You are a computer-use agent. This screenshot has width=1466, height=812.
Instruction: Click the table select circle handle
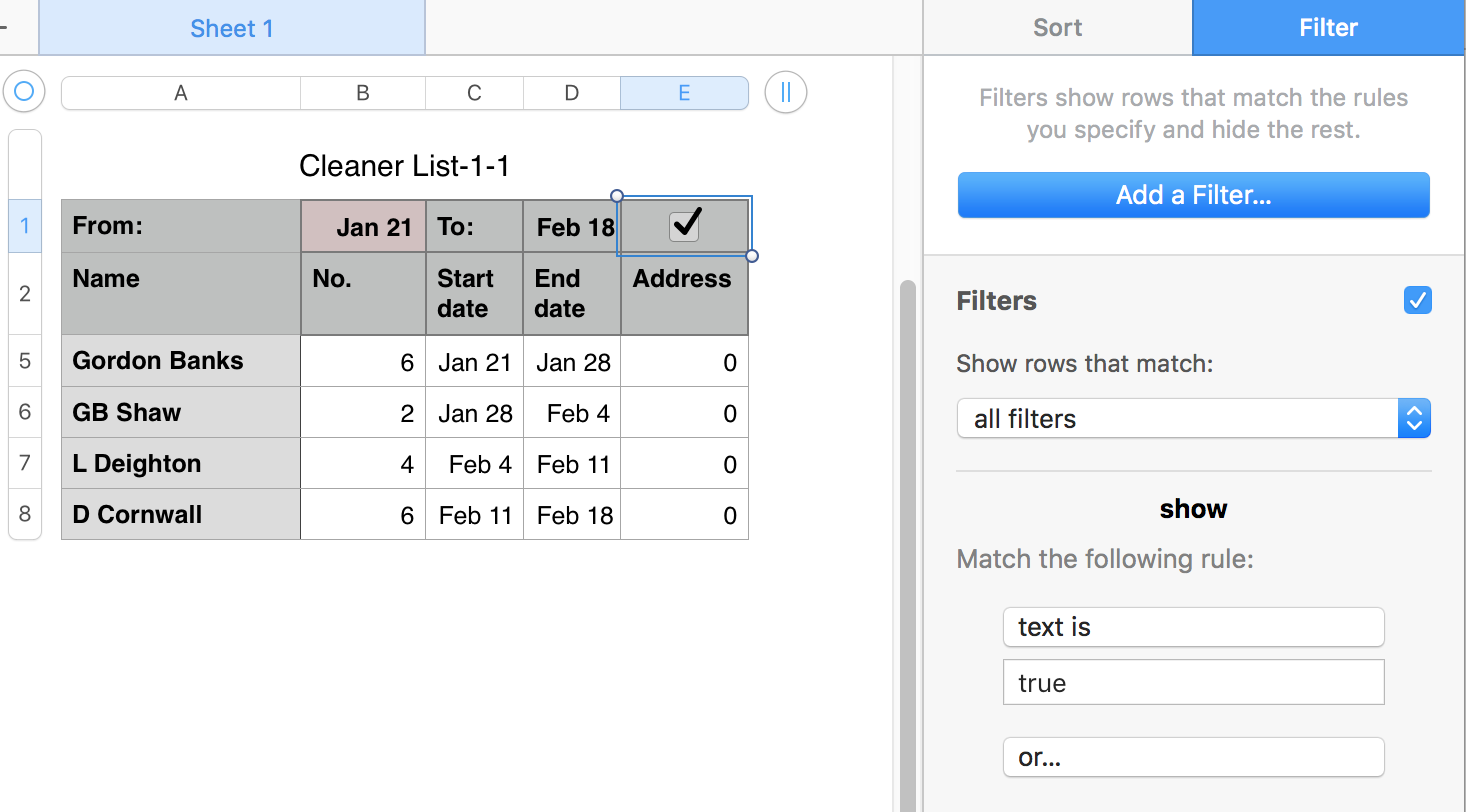coord(24,93)
